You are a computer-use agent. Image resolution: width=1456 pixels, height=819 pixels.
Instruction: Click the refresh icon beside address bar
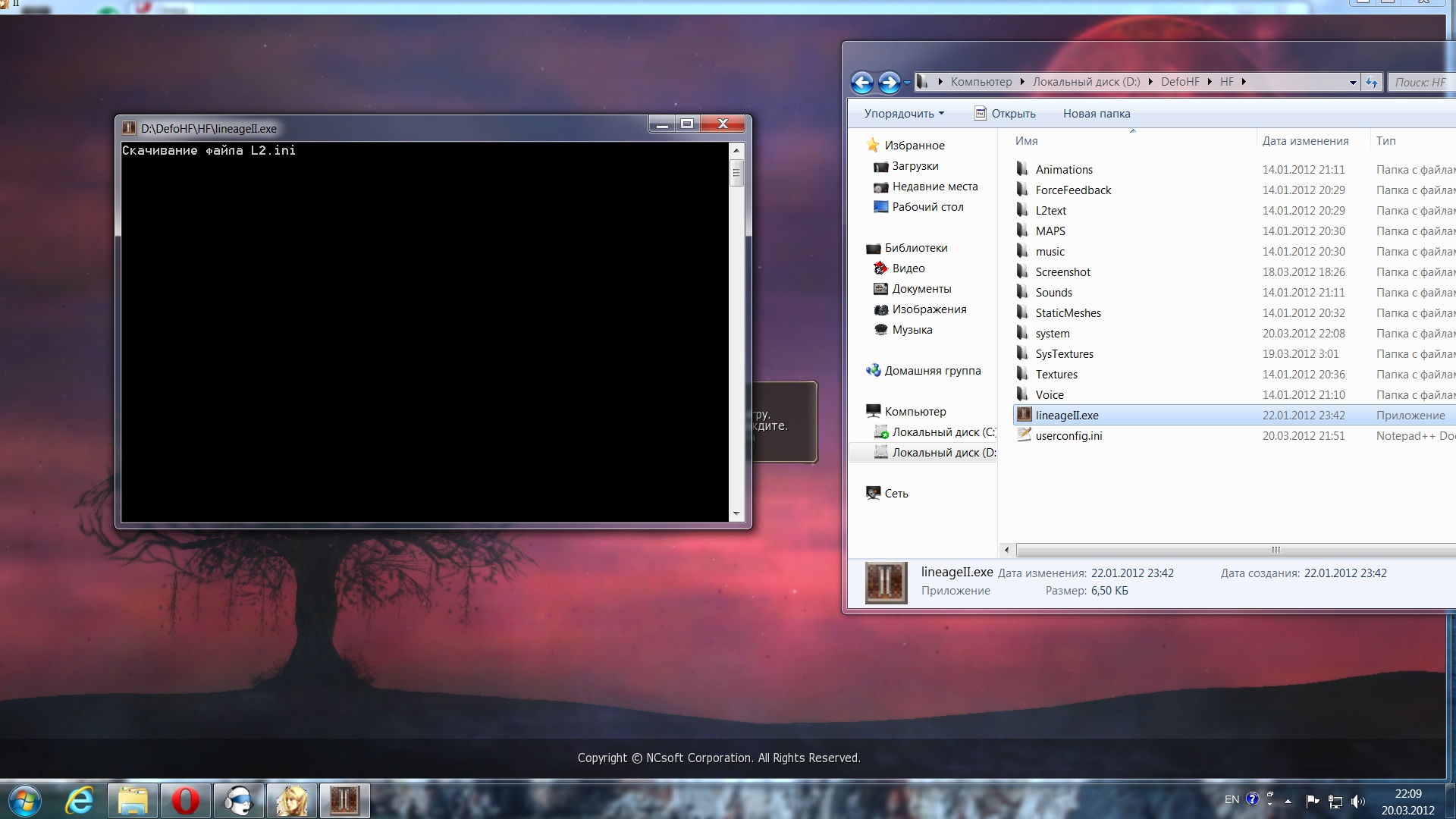[1371, 82]
